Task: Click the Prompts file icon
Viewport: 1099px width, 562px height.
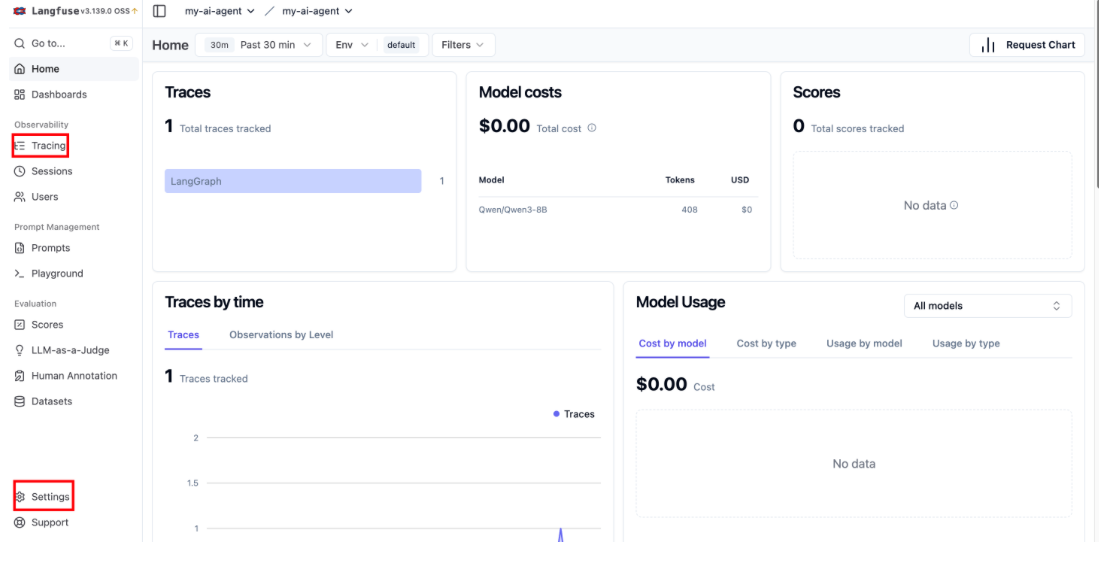Action: [20, 248]
